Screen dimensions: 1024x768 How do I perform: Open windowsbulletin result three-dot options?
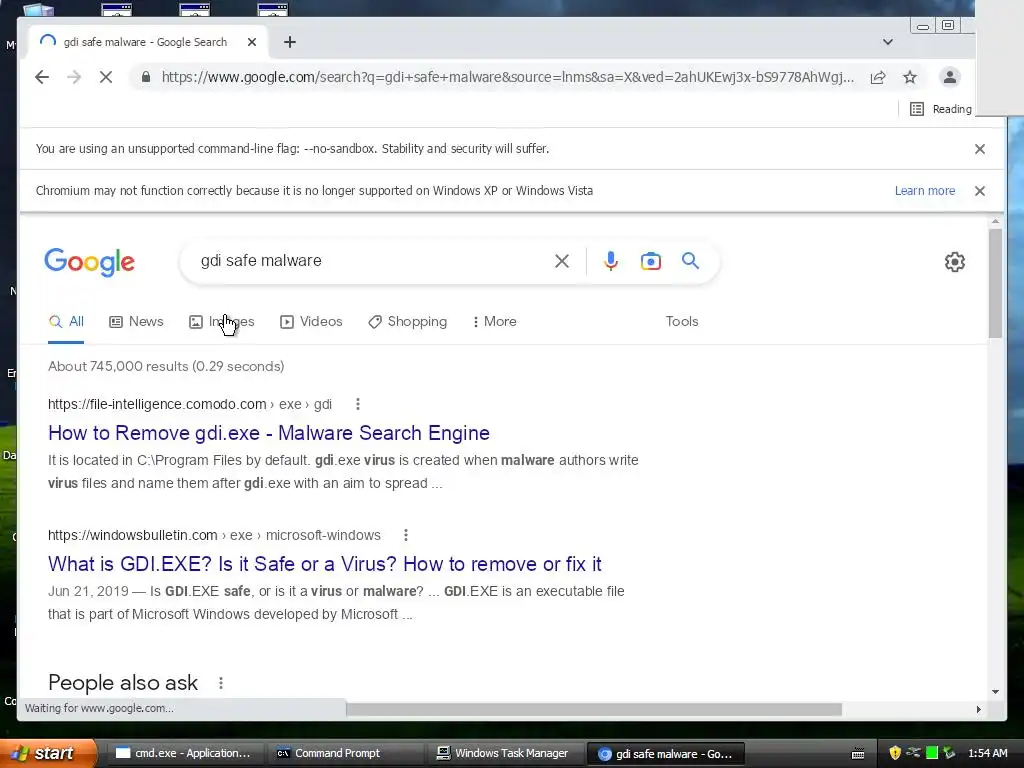pos(406,535)
